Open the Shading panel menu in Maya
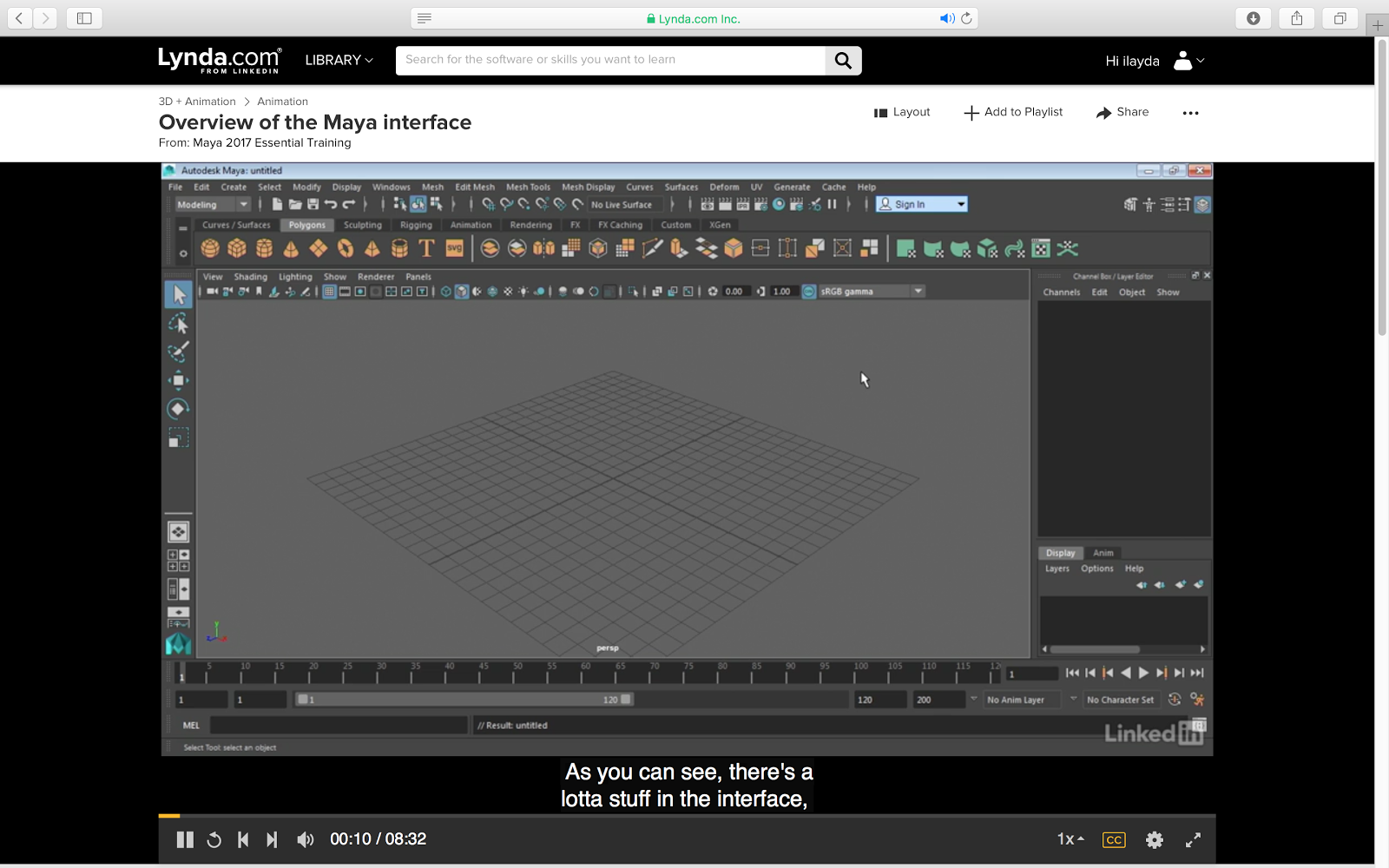The image size is (1389, 868). tap(251, 277)
